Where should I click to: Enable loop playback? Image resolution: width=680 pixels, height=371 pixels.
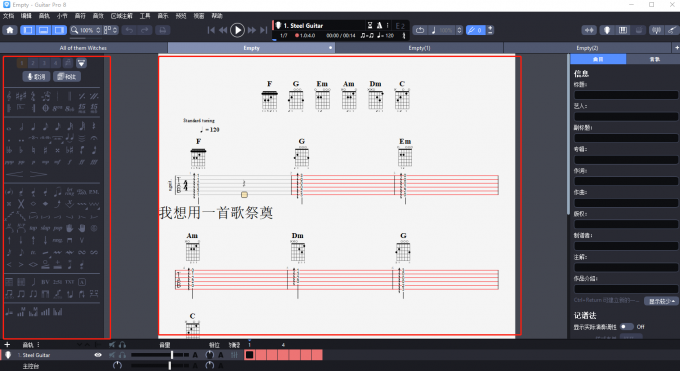pos(420,30)
